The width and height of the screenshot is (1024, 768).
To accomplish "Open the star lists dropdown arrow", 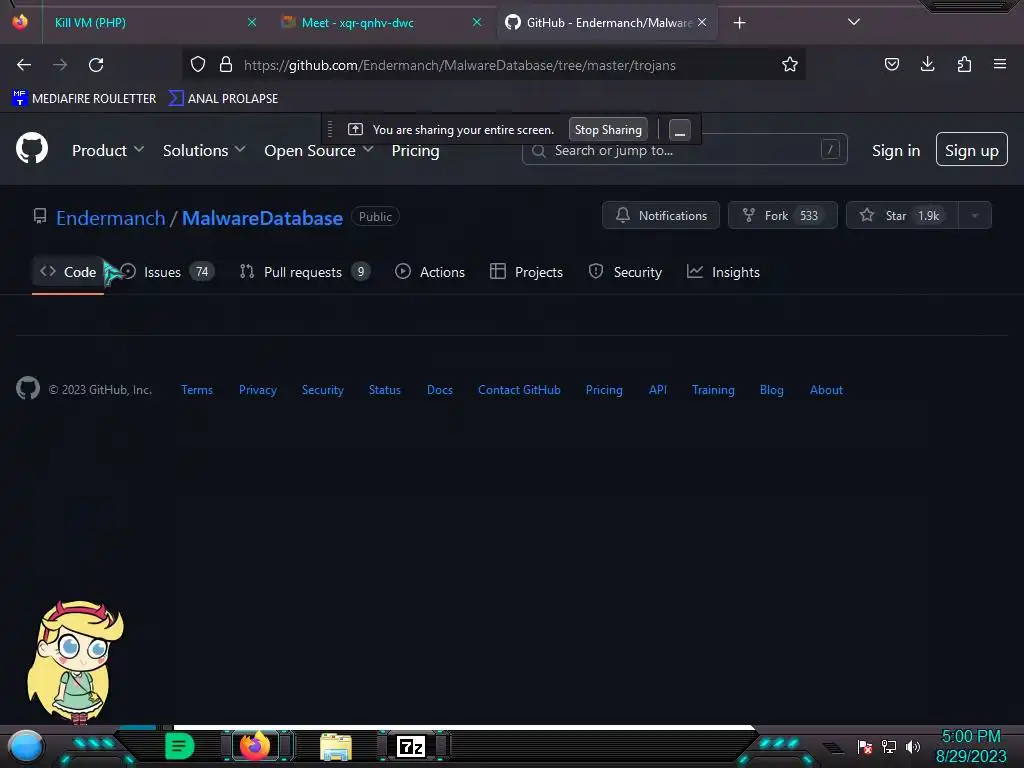I will [975, 216].
